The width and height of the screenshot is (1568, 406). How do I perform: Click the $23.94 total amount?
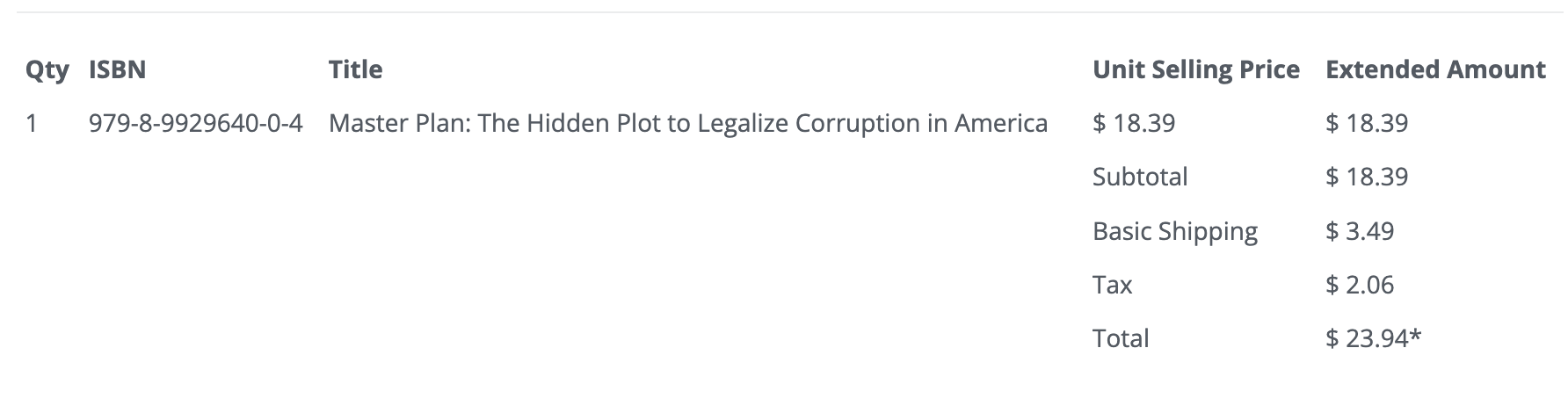tap(1366, 339)
